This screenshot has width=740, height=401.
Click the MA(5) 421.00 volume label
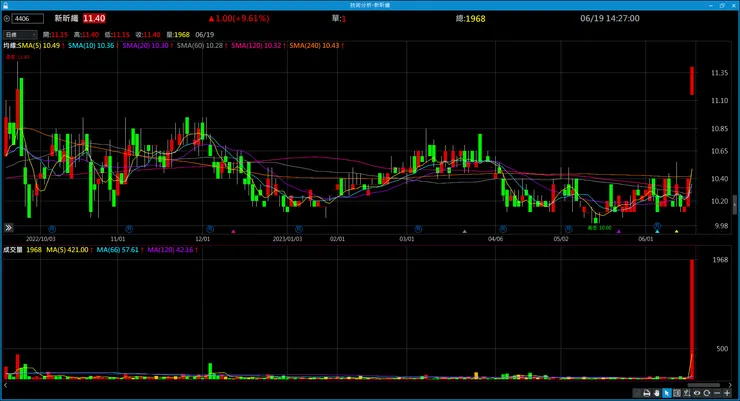pos(67,250)
